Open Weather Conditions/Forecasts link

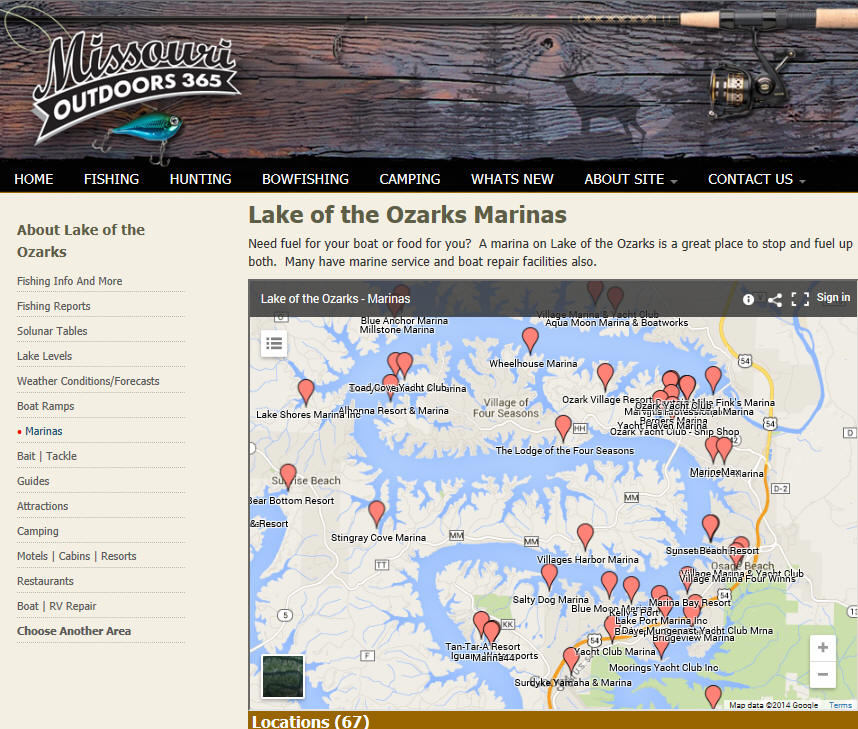point(88,381)
